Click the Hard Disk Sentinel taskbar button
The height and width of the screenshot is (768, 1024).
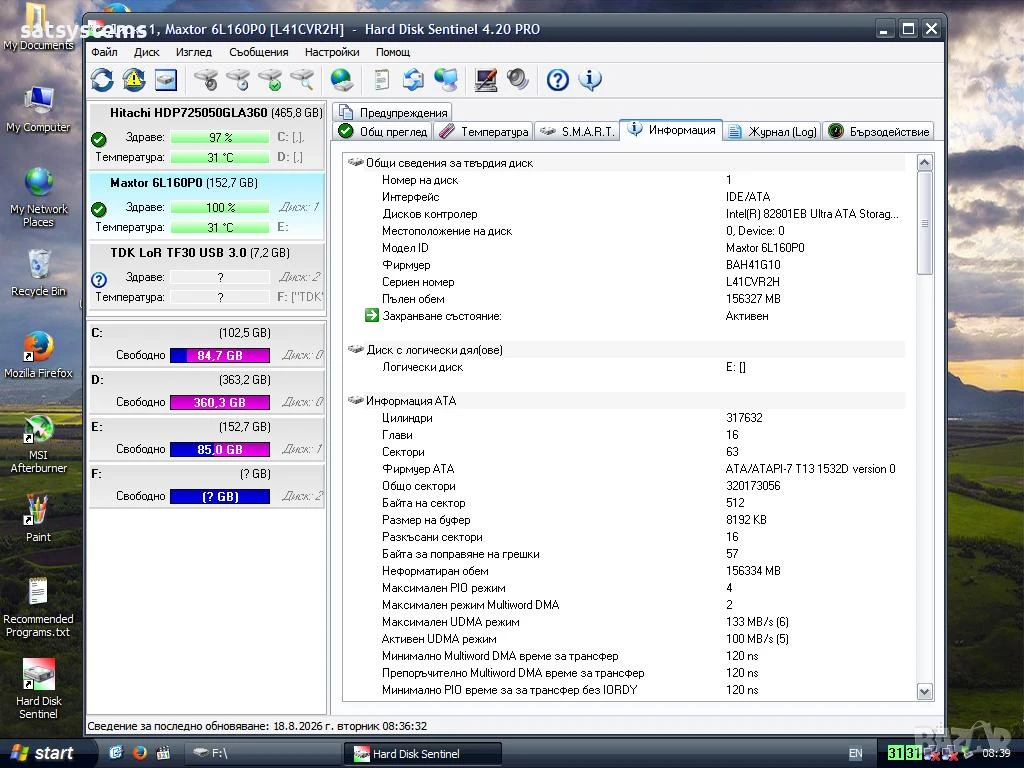423,753
